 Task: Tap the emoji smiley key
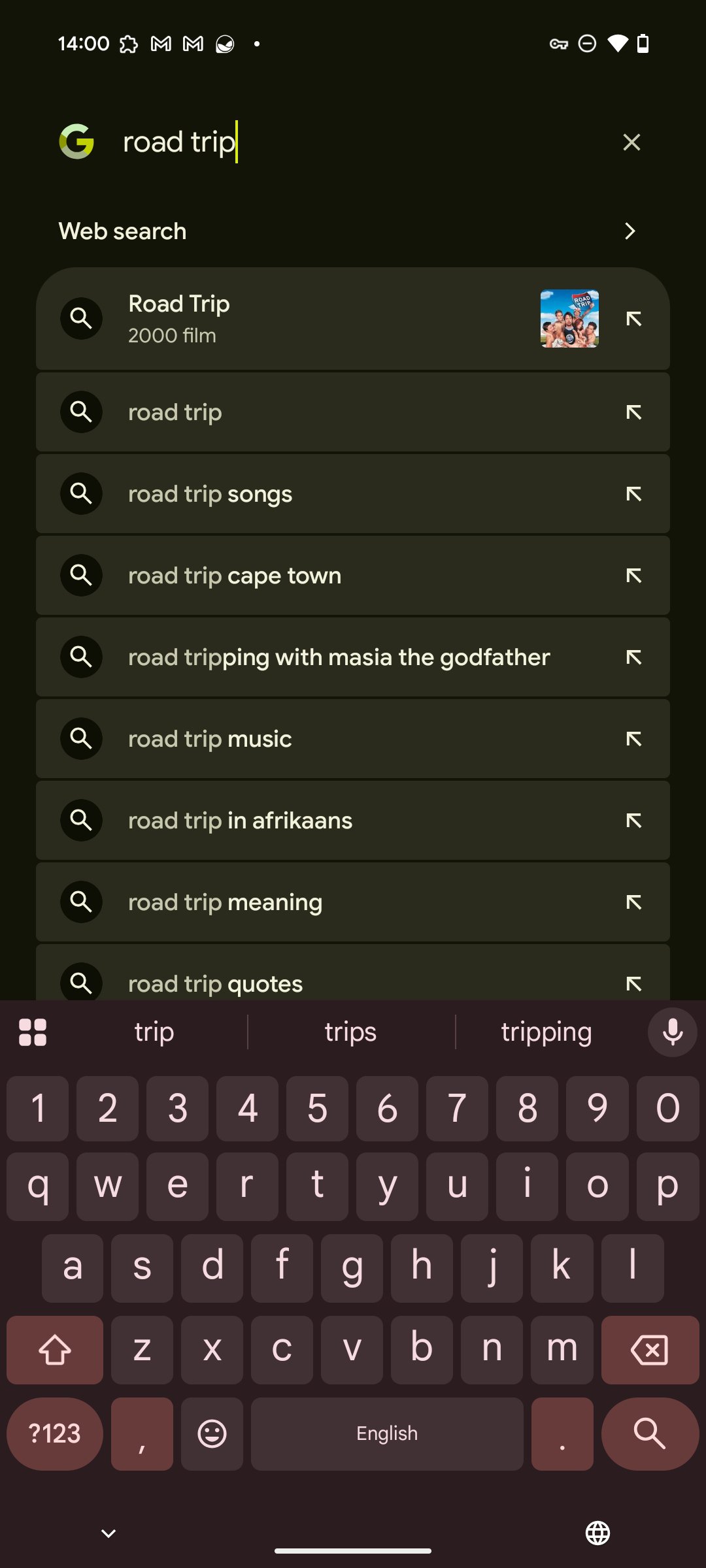[212, 1434]
